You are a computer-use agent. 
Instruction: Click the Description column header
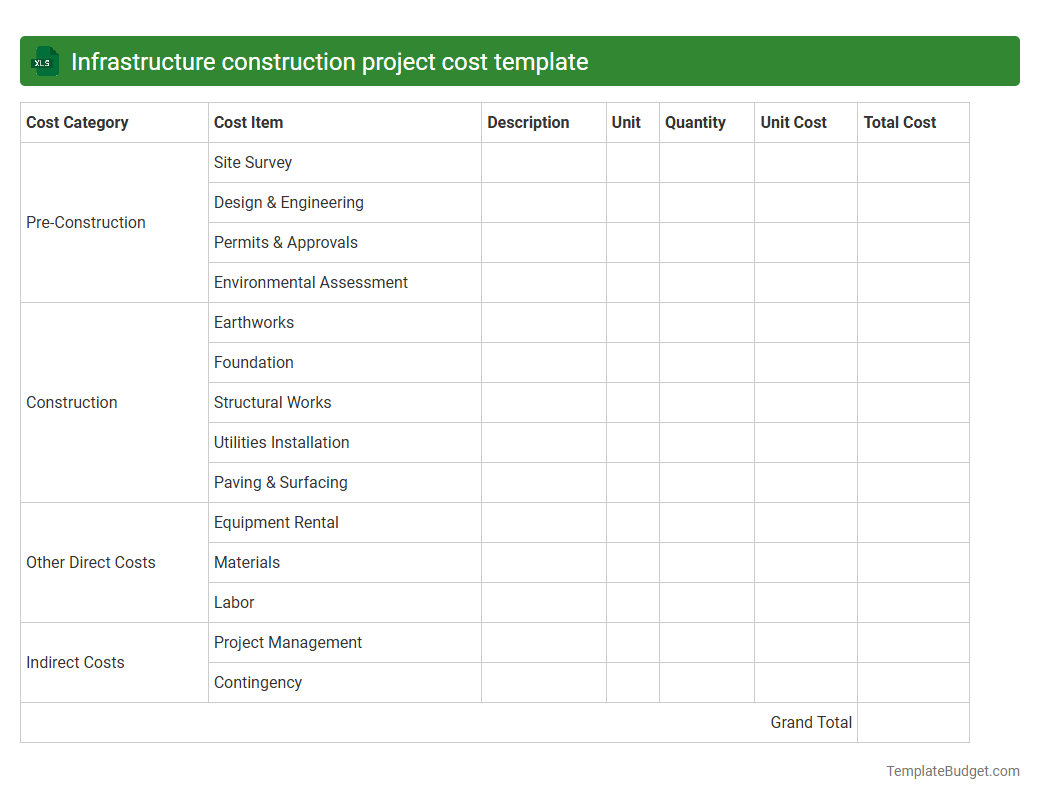528,122
